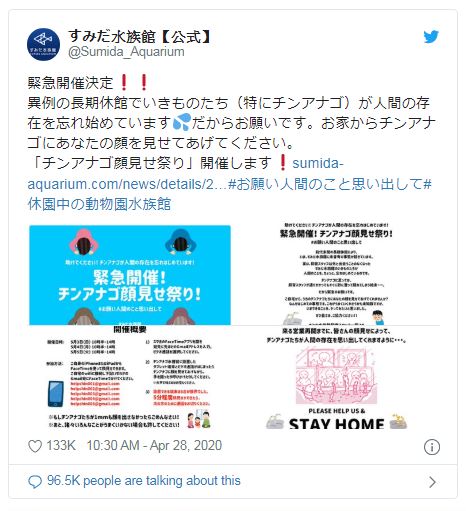Click the smartphone graphic in event details
This screenshot has height=511, width=466.
[56, 394]
